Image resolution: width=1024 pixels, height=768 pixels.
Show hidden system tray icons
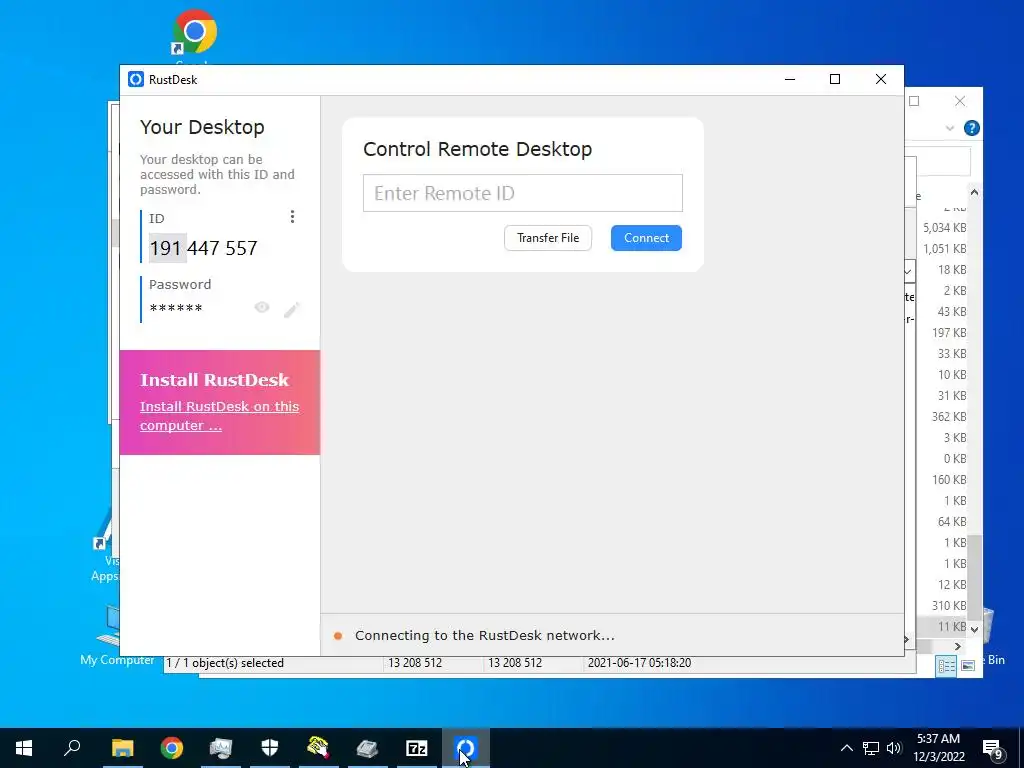(x=846, y=748)
